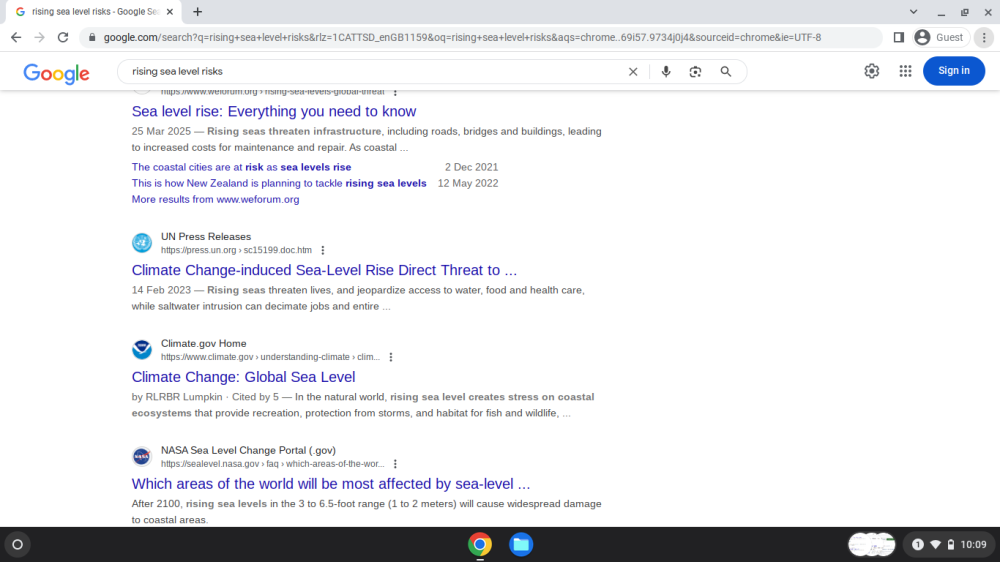
Task: Open the tab search dropdown arrow
Action: 913,11
